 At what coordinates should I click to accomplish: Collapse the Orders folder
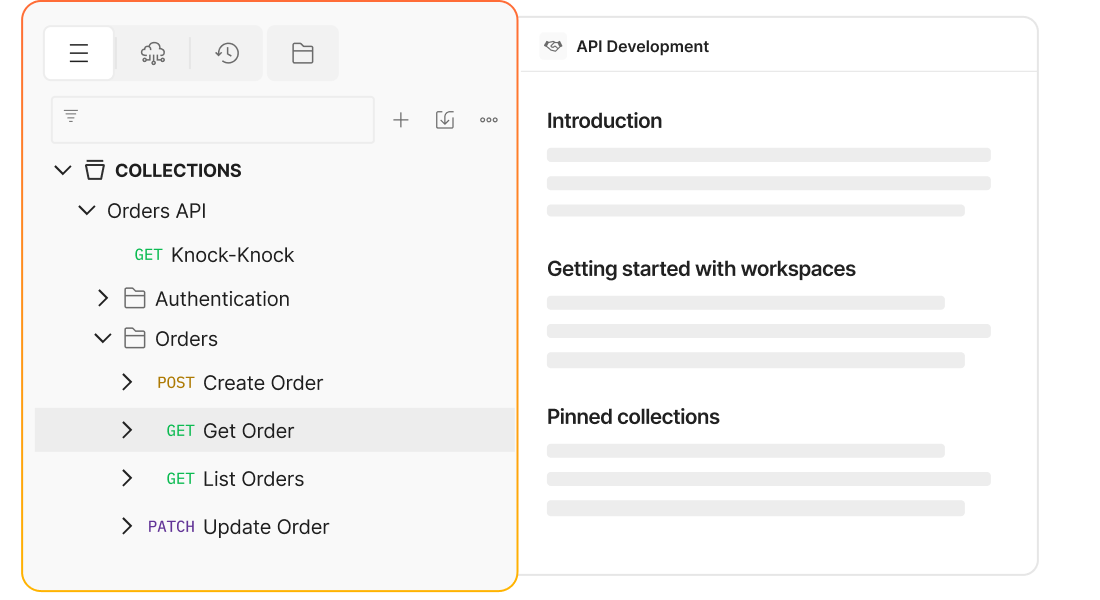(x=103, y=338)
